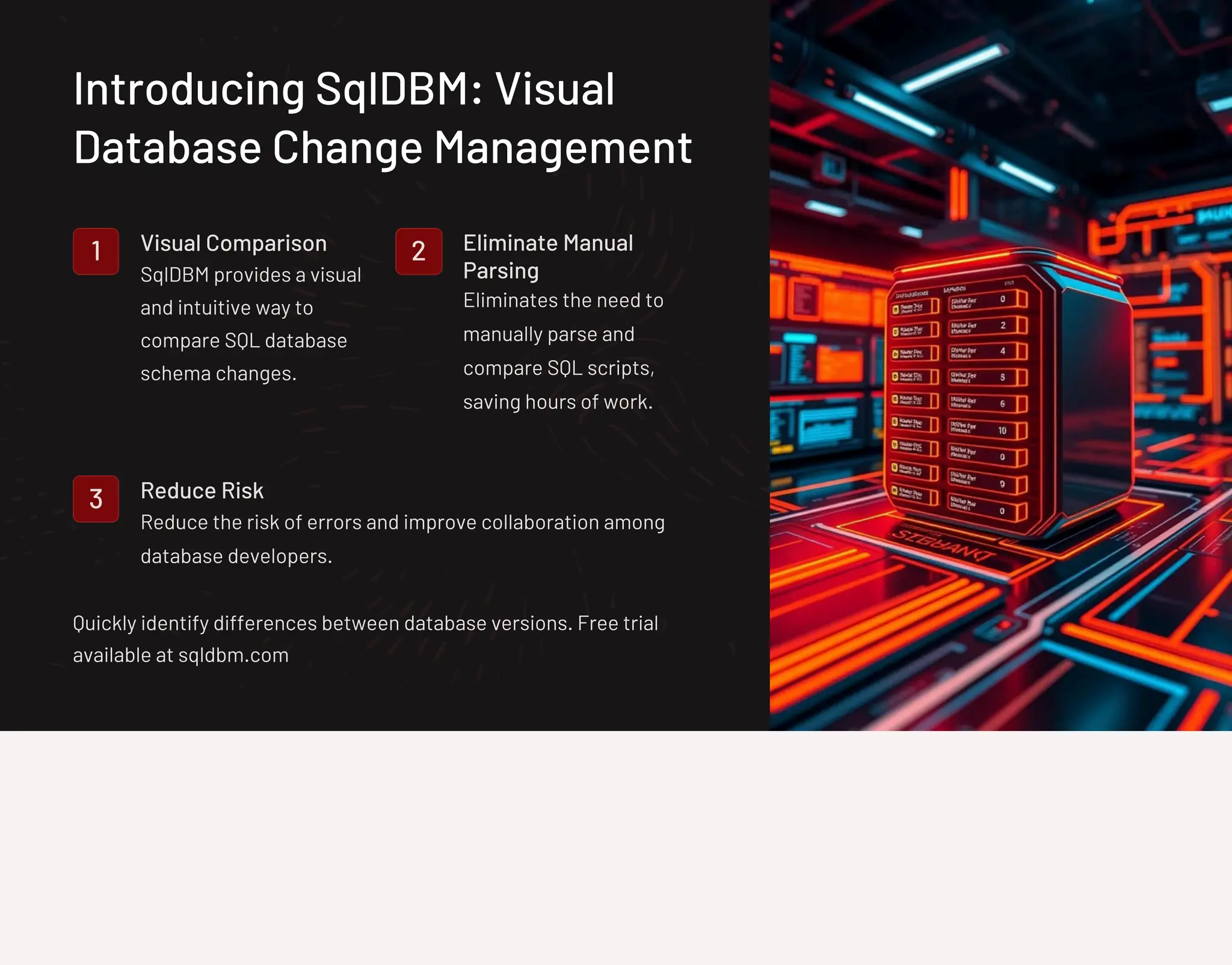1232x965 pixels.
Task: Click the glowing server illustration image
Action: coord(1001,365)
